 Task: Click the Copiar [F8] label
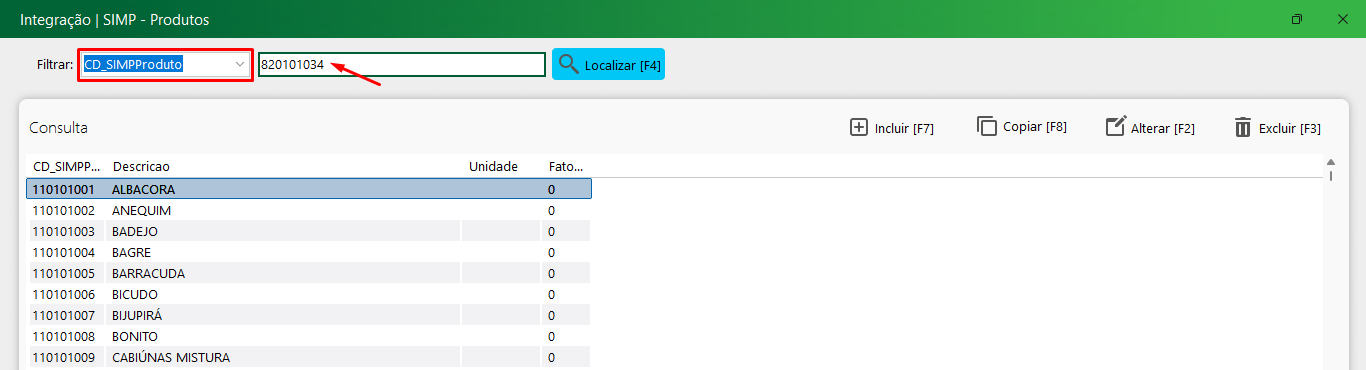[1035, 127]
